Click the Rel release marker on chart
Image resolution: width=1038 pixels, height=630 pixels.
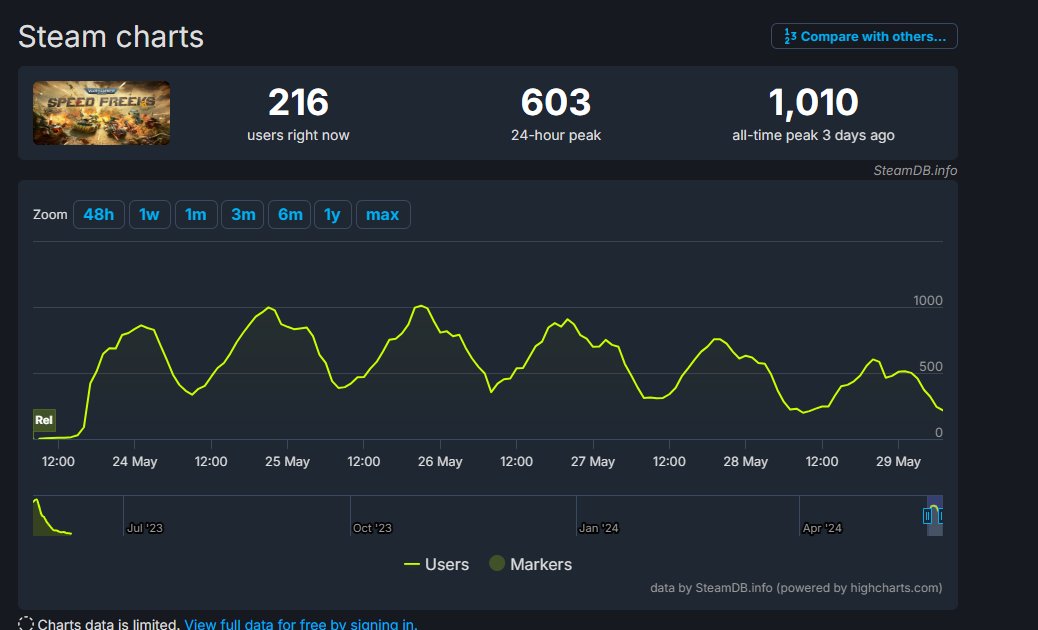(x=44, y=420)
